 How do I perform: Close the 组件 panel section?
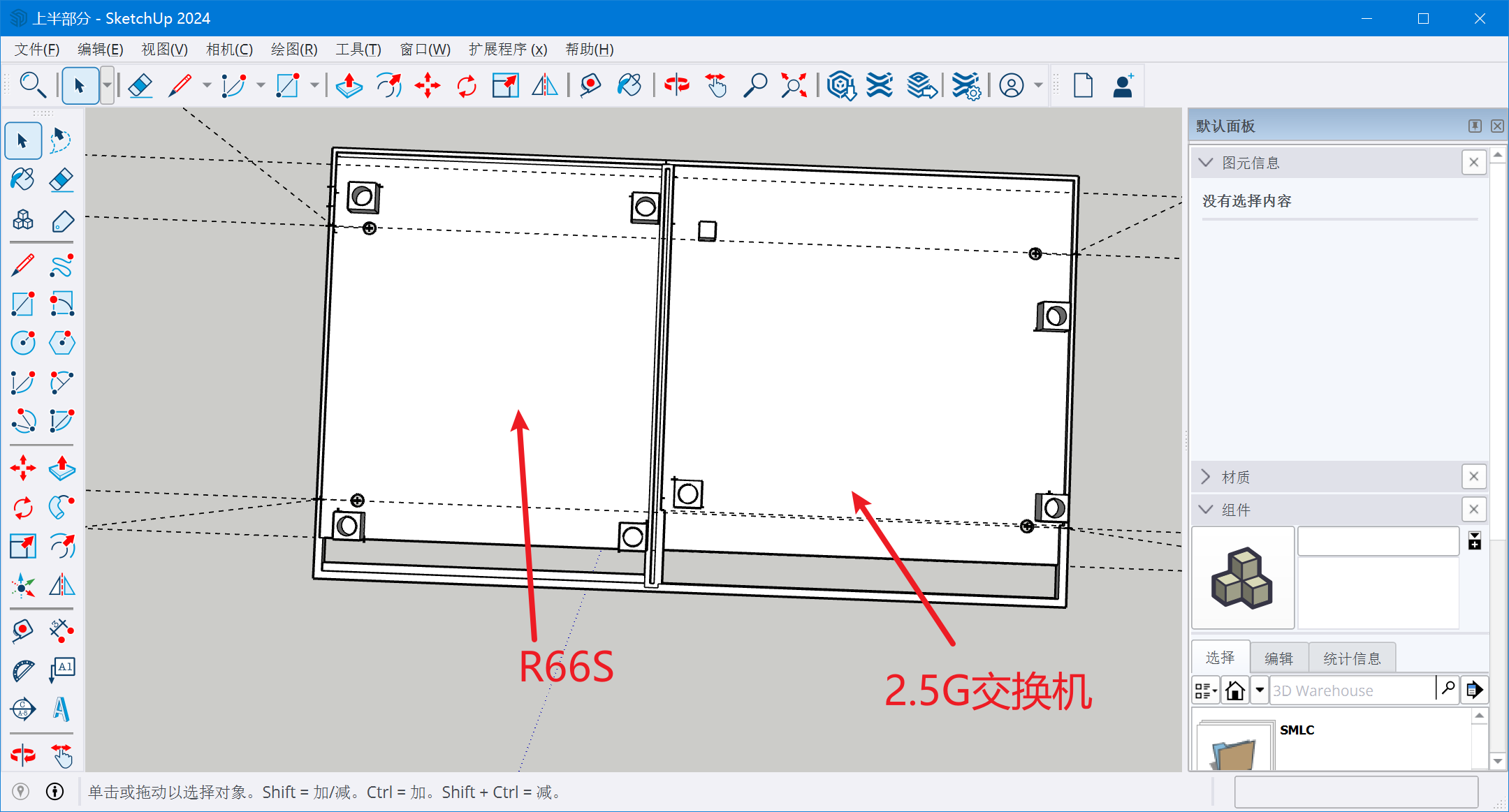click(1474, 510)
